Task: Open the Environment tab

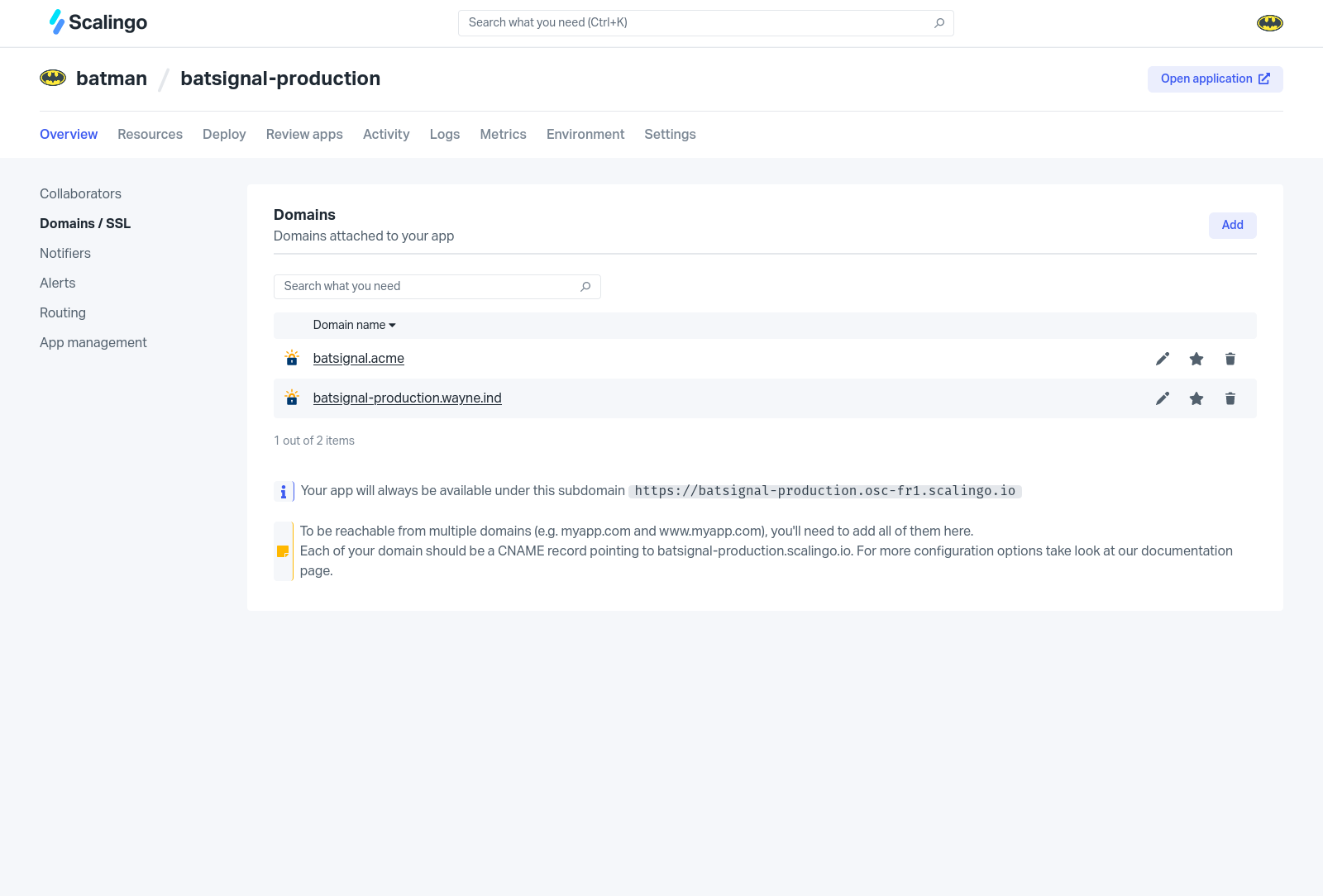Action: (585, 134)
